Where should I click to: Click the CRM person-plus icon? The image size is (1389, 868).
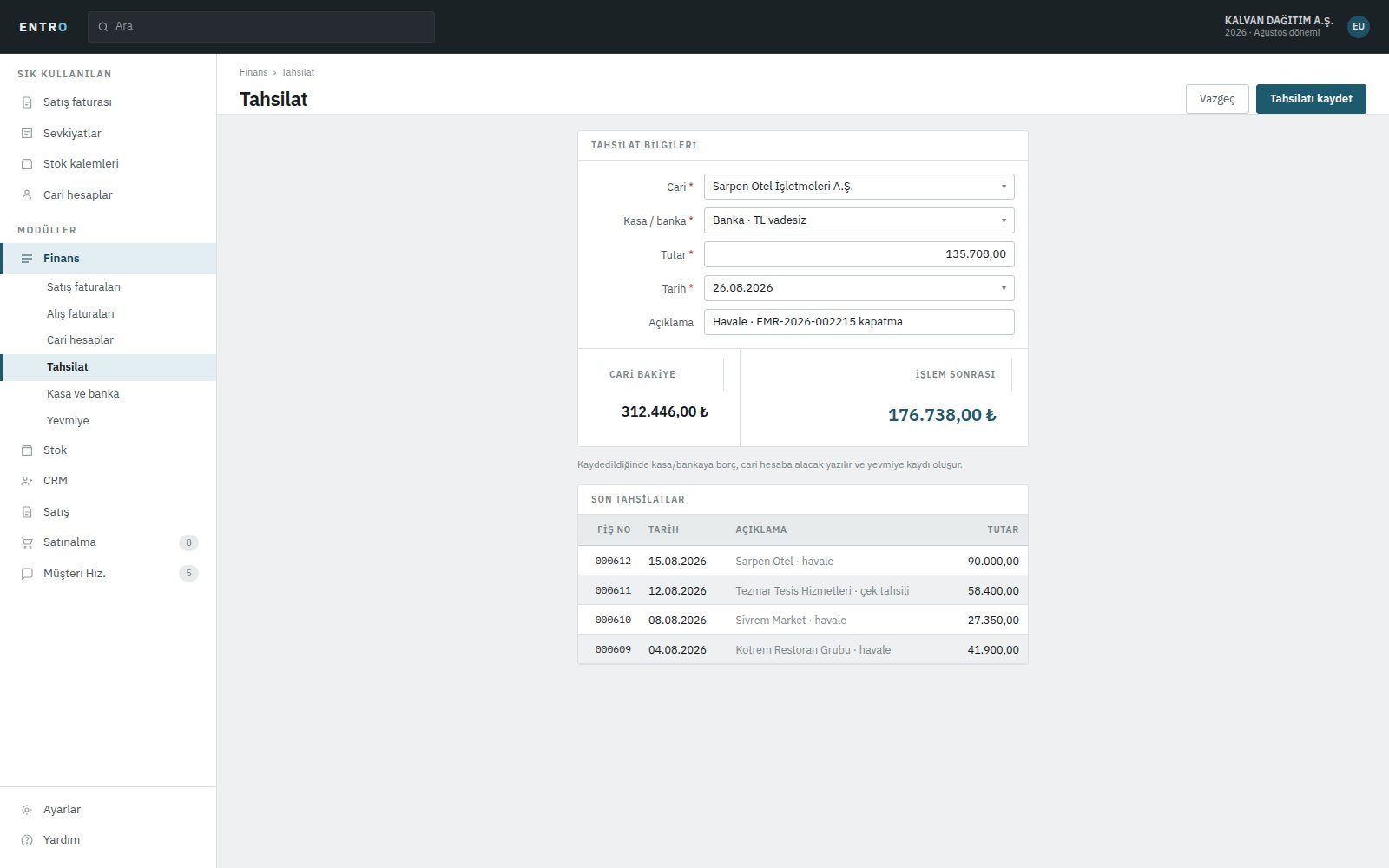27,481
